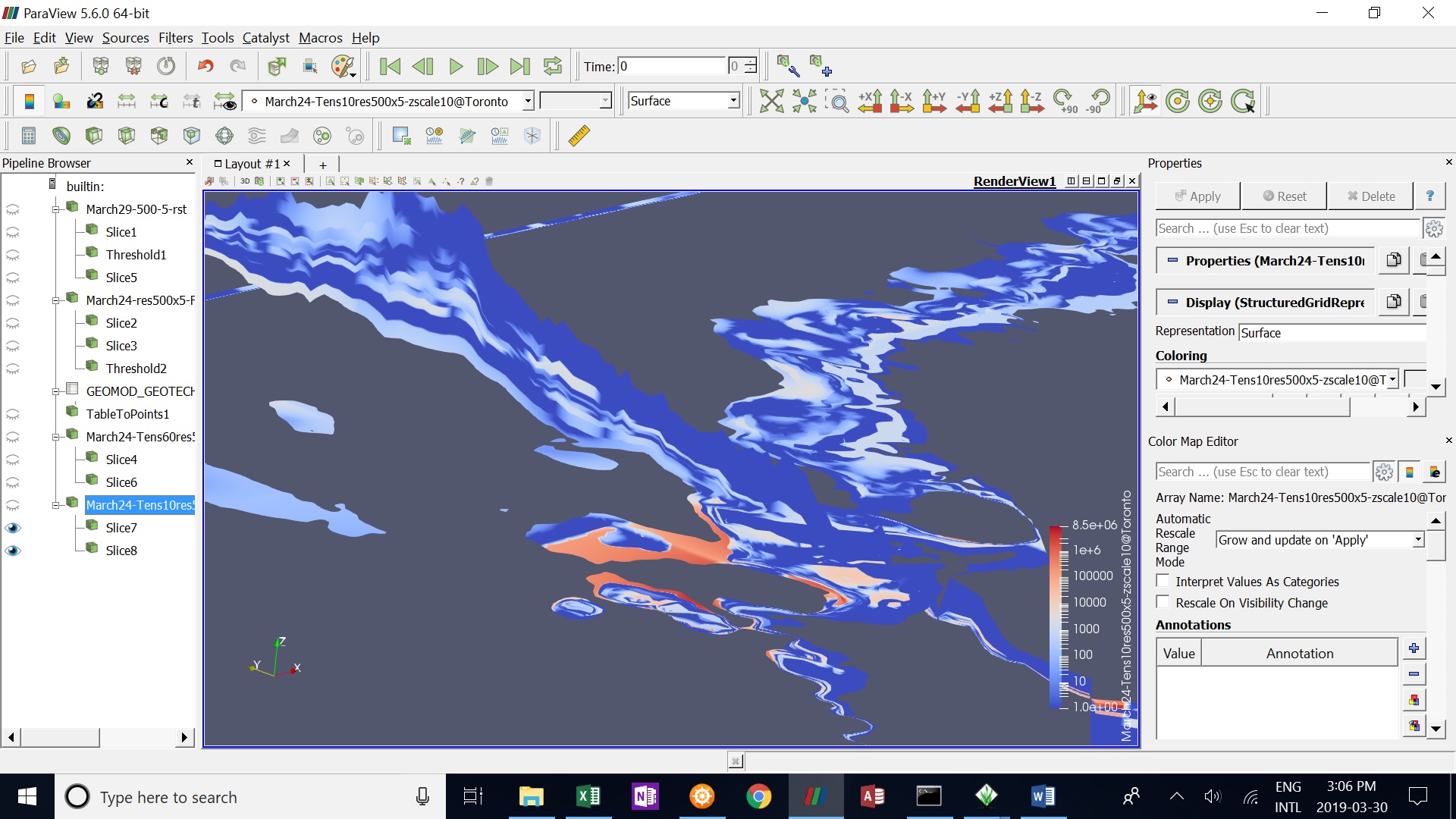Play the animation
Image resolution: width=1456 pixels, height=819 pixels.
point(456,67)
